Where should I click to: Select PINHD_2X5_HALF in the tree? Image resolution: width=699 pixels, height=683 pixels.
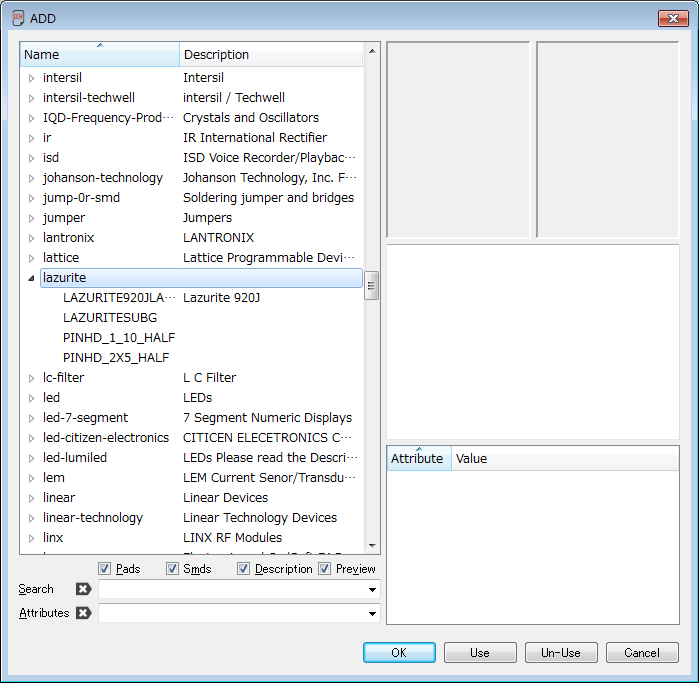pyautogui.click(x=116, y=358)
